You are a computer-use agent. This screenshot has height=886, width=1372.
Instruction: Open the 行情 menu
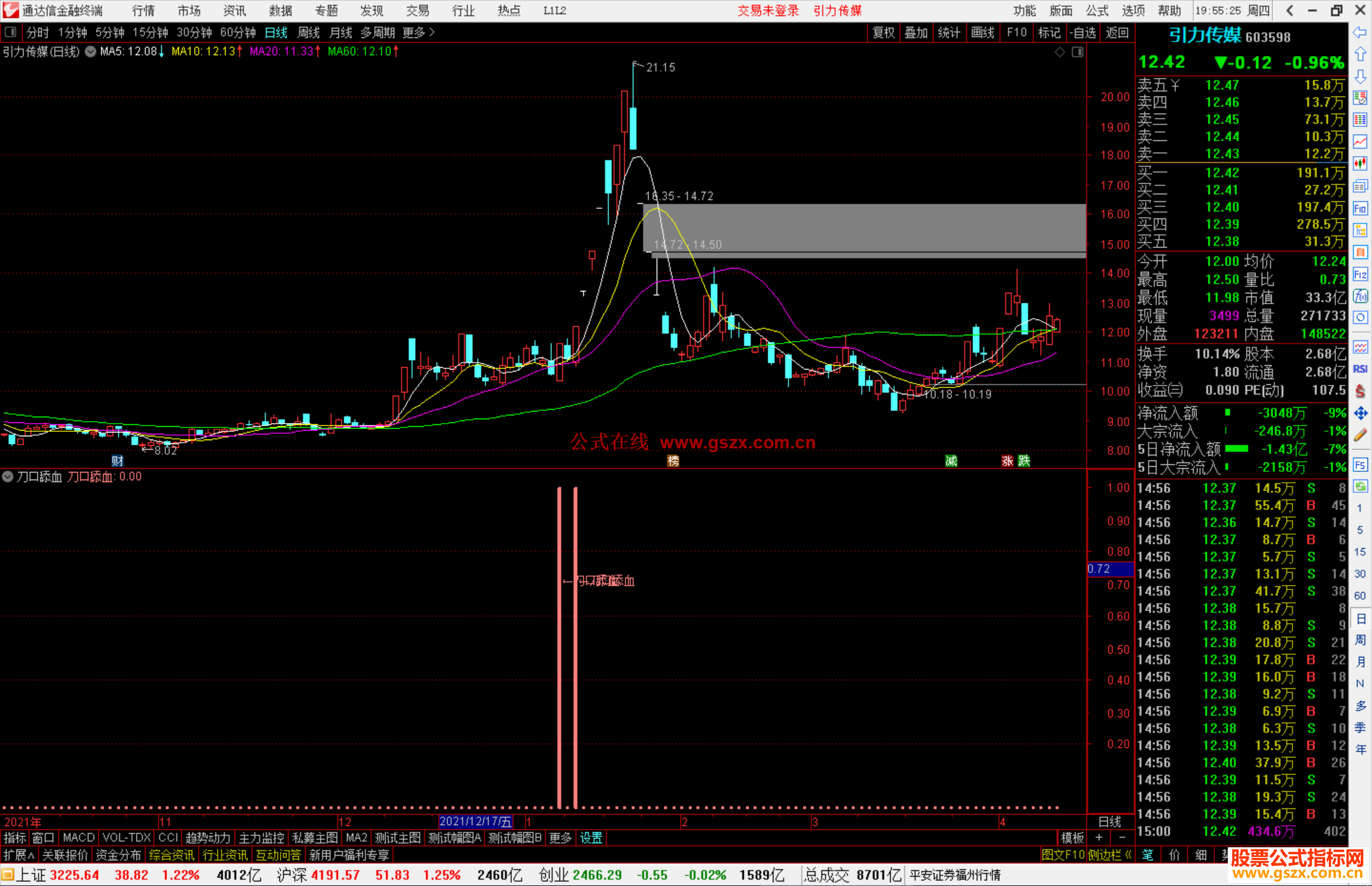click(x=143, y=11)
